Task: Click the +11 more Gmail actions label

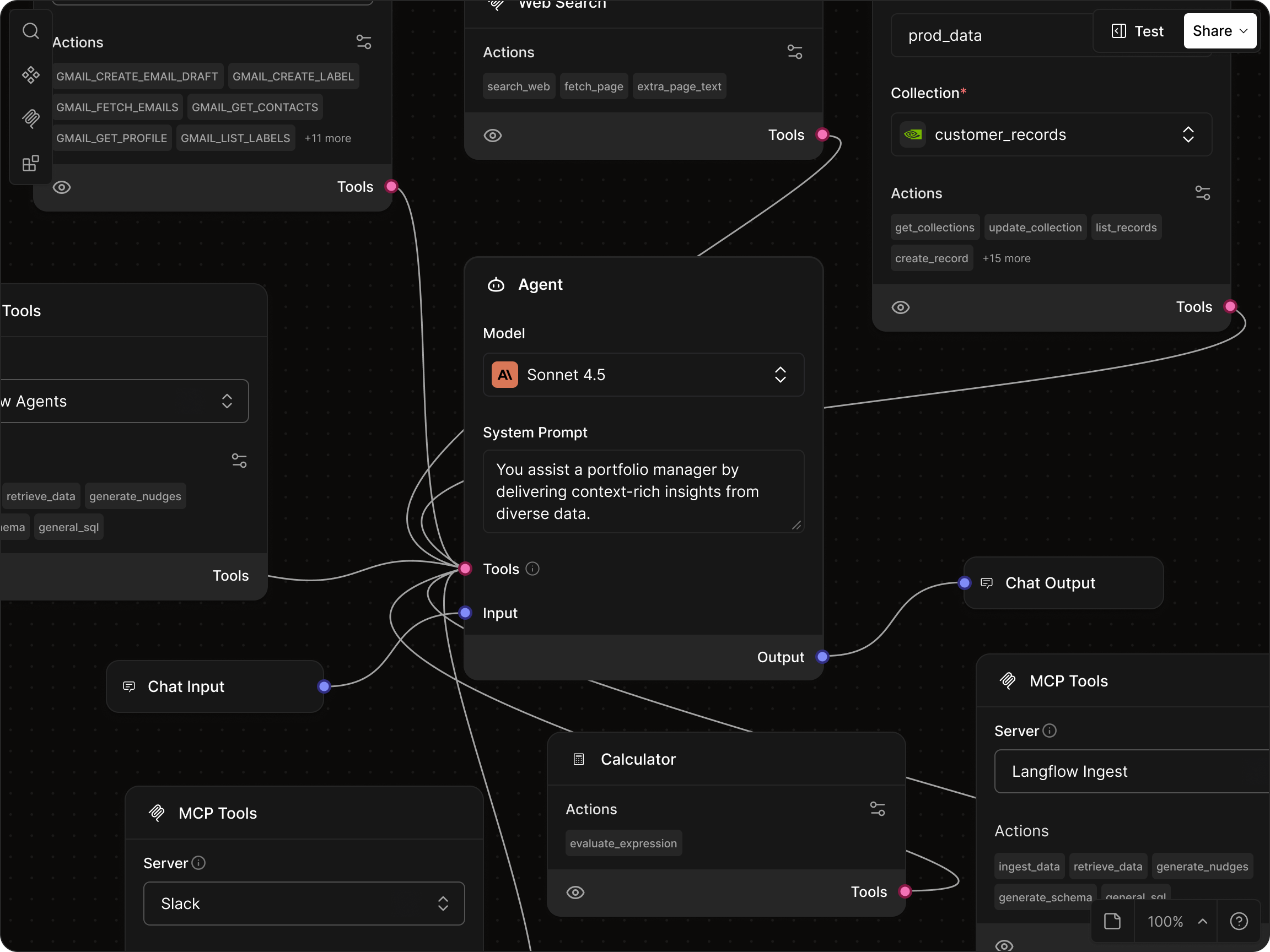Action: click(x=327, y=138)
